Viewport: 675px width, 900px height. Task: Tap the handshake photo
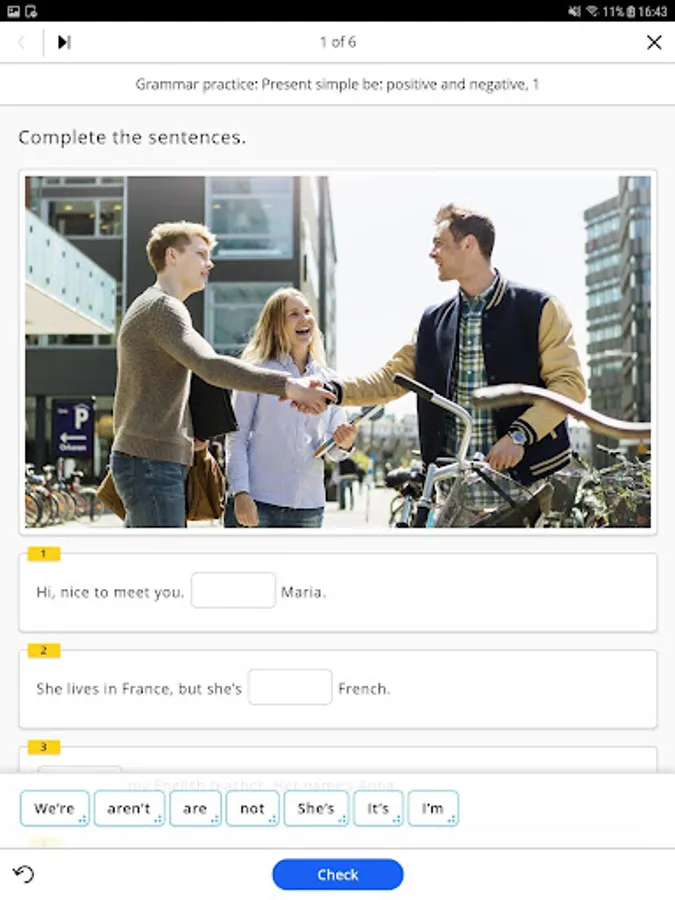point(338,352)
